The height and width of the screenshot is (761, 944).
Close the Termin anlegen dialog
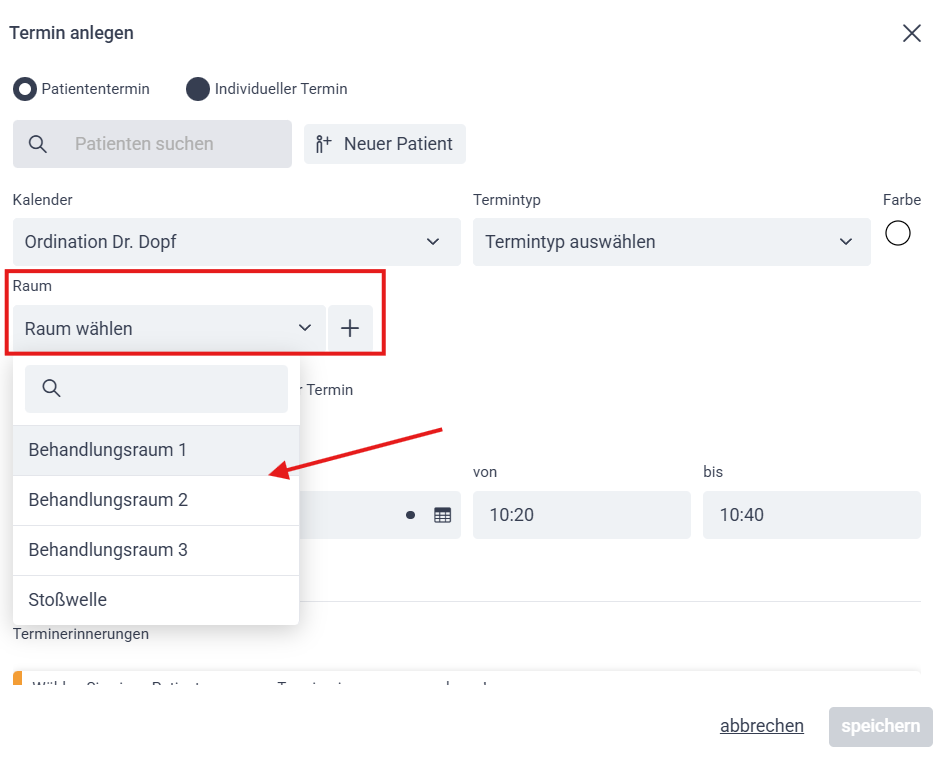(x=911, y=33)
